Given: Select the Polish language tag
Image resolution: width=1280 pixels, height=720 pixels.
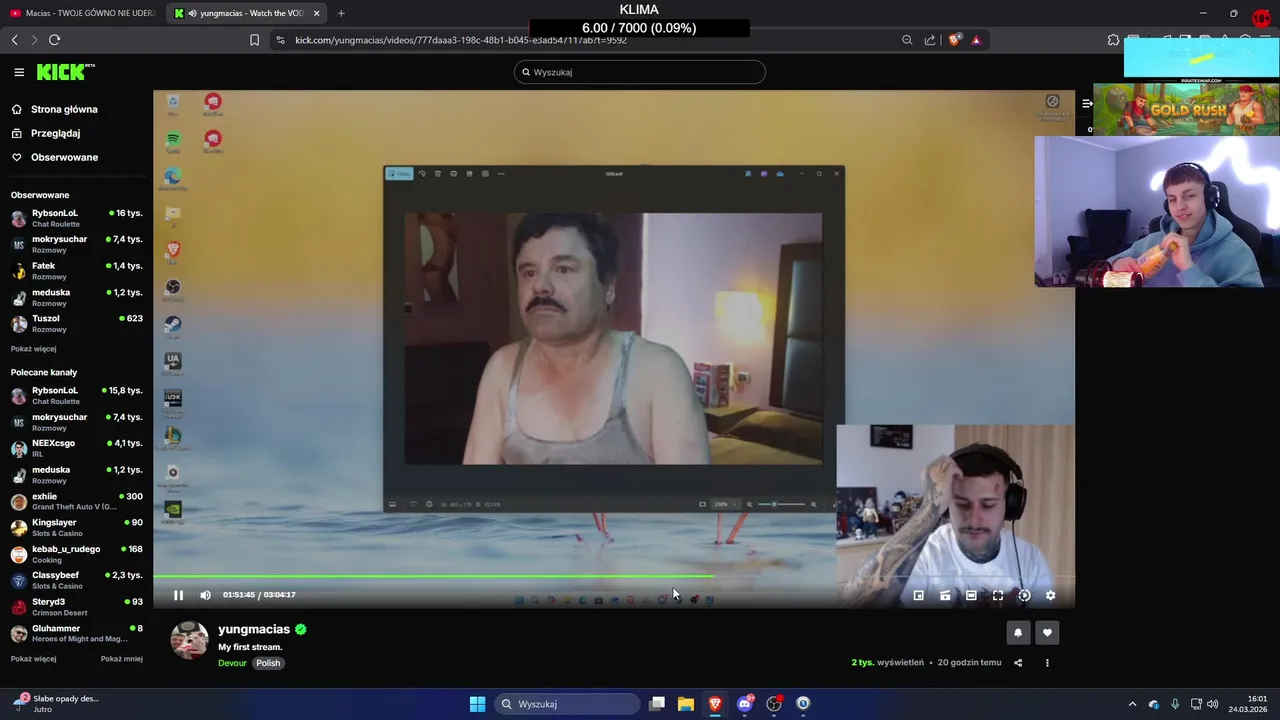Looking at the screenshot, I should point(268,663).
